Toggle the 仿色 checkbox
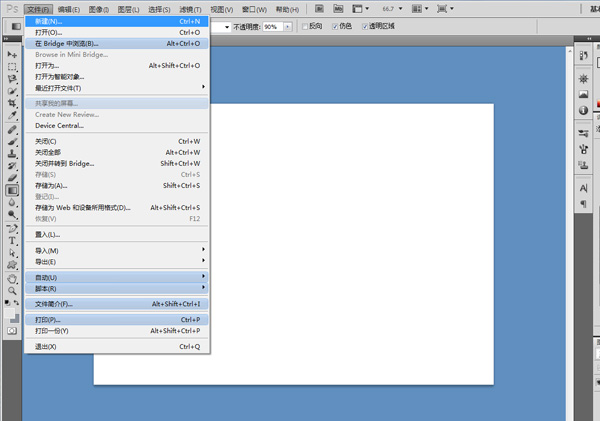Image resolution: width=600 pixels, height=421 pixels. [335, 26]
